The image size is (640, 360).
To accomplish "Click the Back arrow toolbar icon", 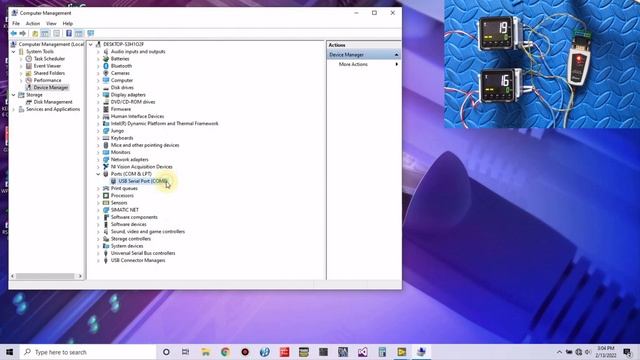I will click(13, 33).
